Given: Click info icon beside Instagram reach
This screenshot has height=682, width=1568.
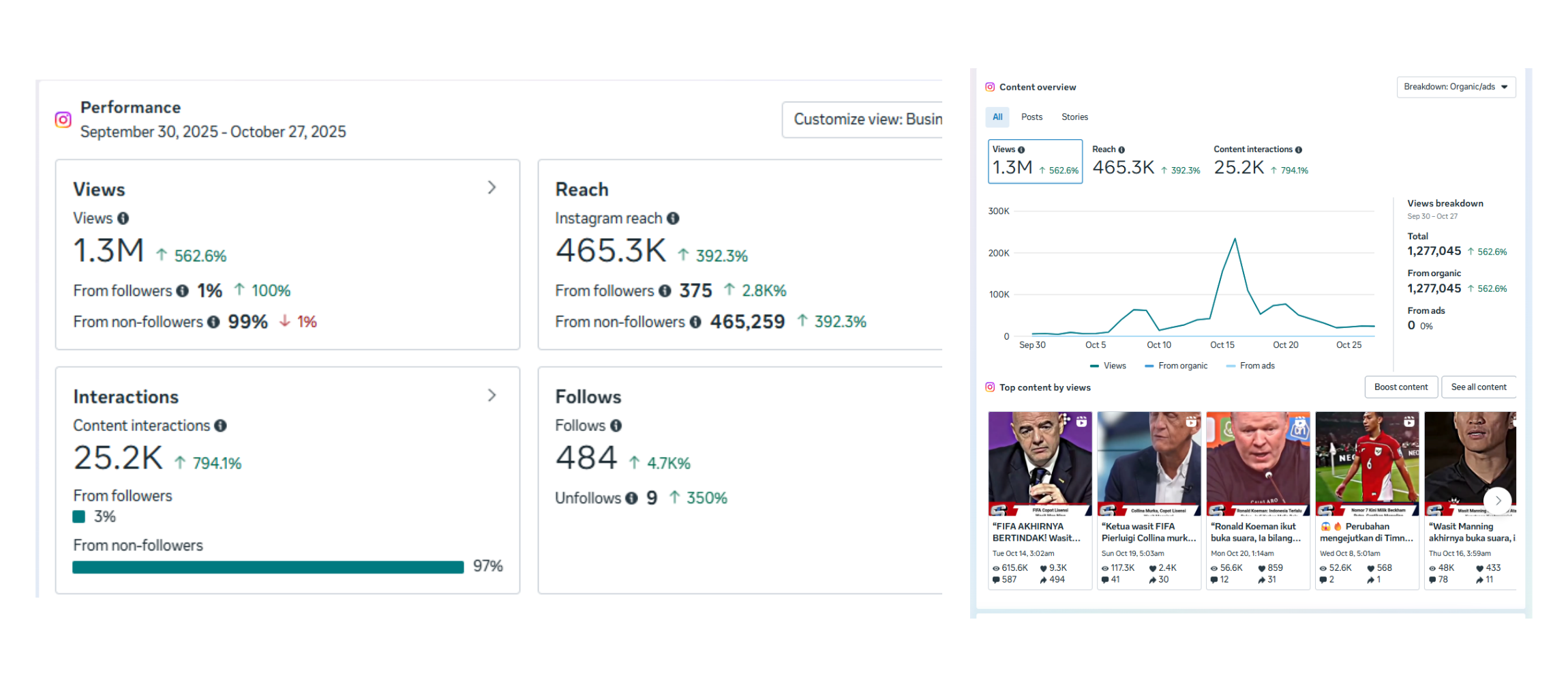Looking at the screenshot, I should [673, 218].
